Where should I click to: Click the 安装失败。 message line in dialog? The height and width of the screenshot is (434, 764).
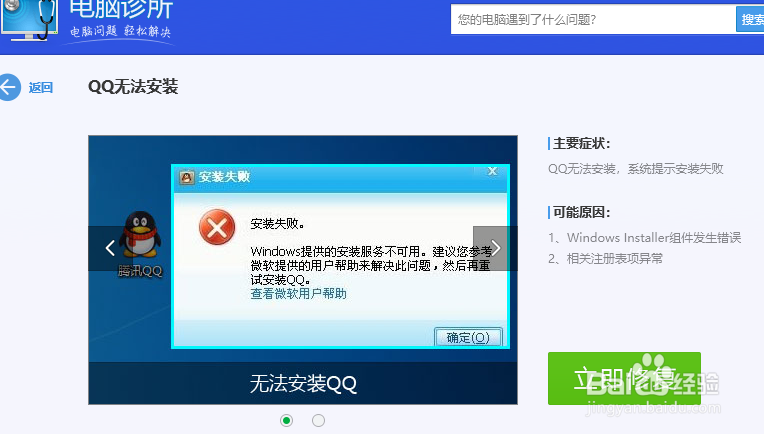(278, 224)
